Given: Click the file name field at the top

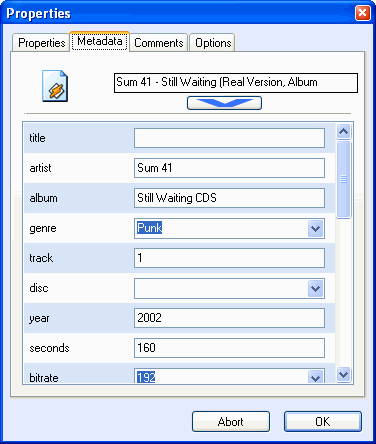Looking at the screenshot, I should click(236, 83).
